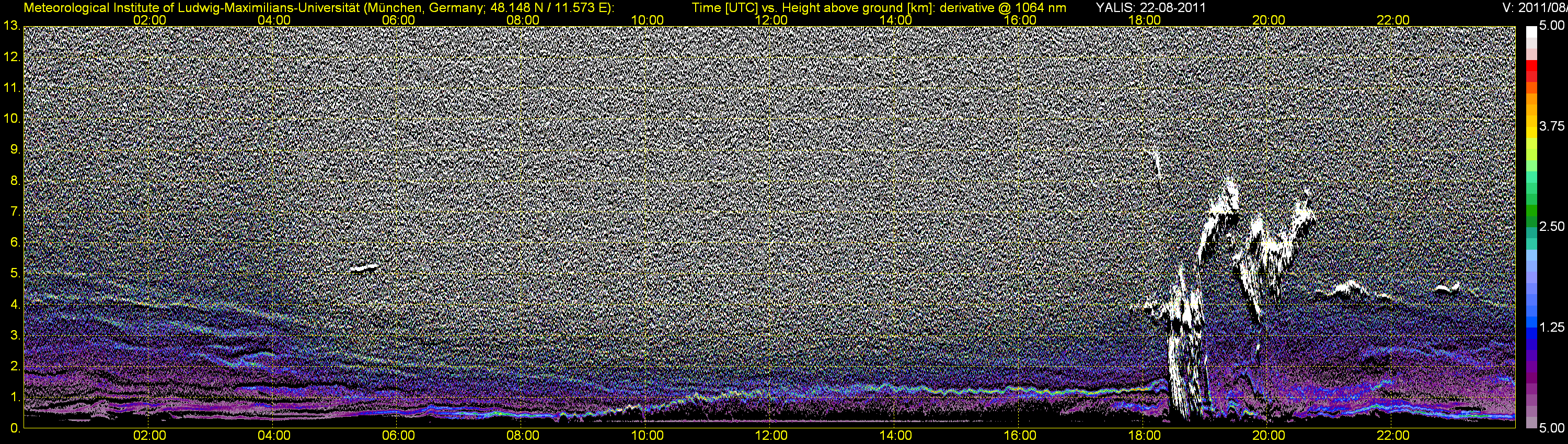Click the 7. height axis label
Screen dimensions: 1568x444
(x=16, y=212)
